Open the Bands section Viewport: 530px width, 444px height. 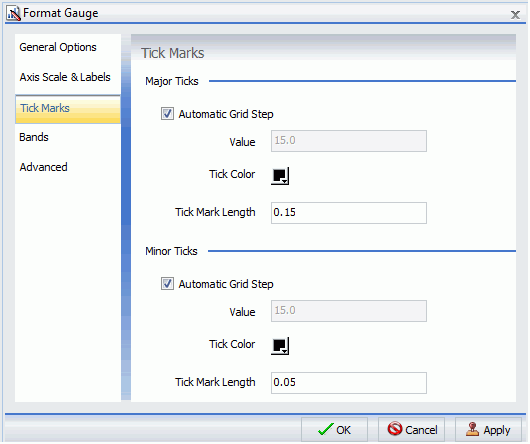(34, 137)
